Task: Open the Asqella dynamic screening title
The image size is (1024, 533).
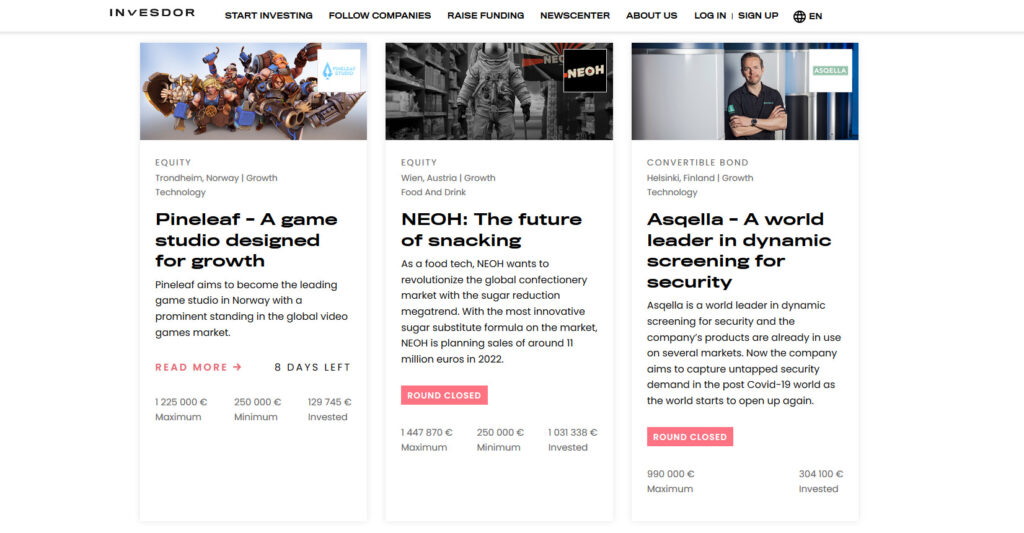Action: click(x=739, y=250)
